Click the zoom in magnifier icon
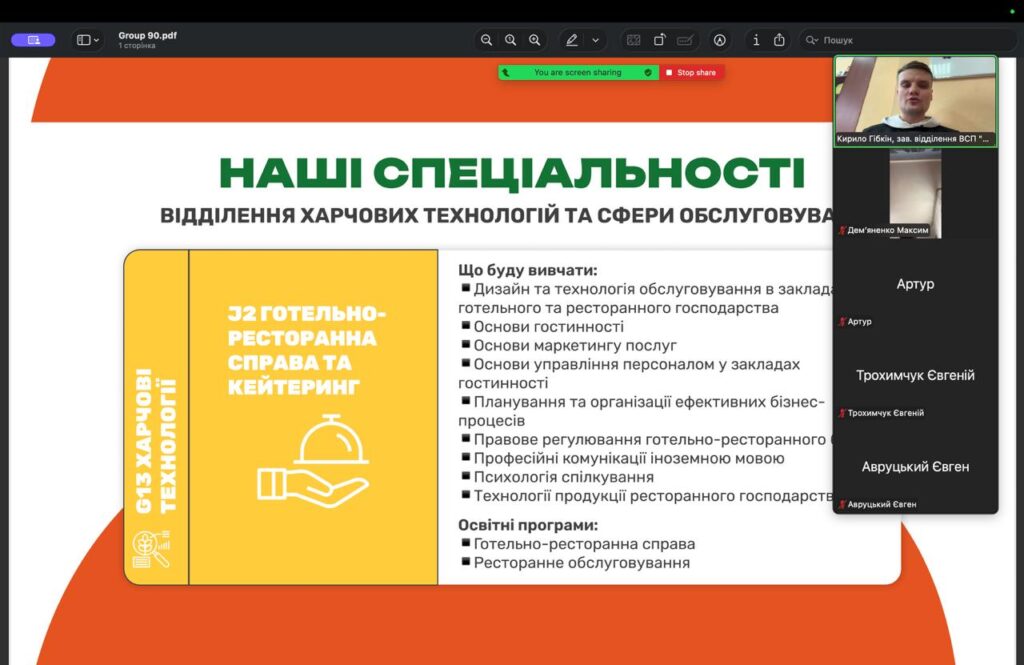1024x665 pixels. click(x=534, y=40)
